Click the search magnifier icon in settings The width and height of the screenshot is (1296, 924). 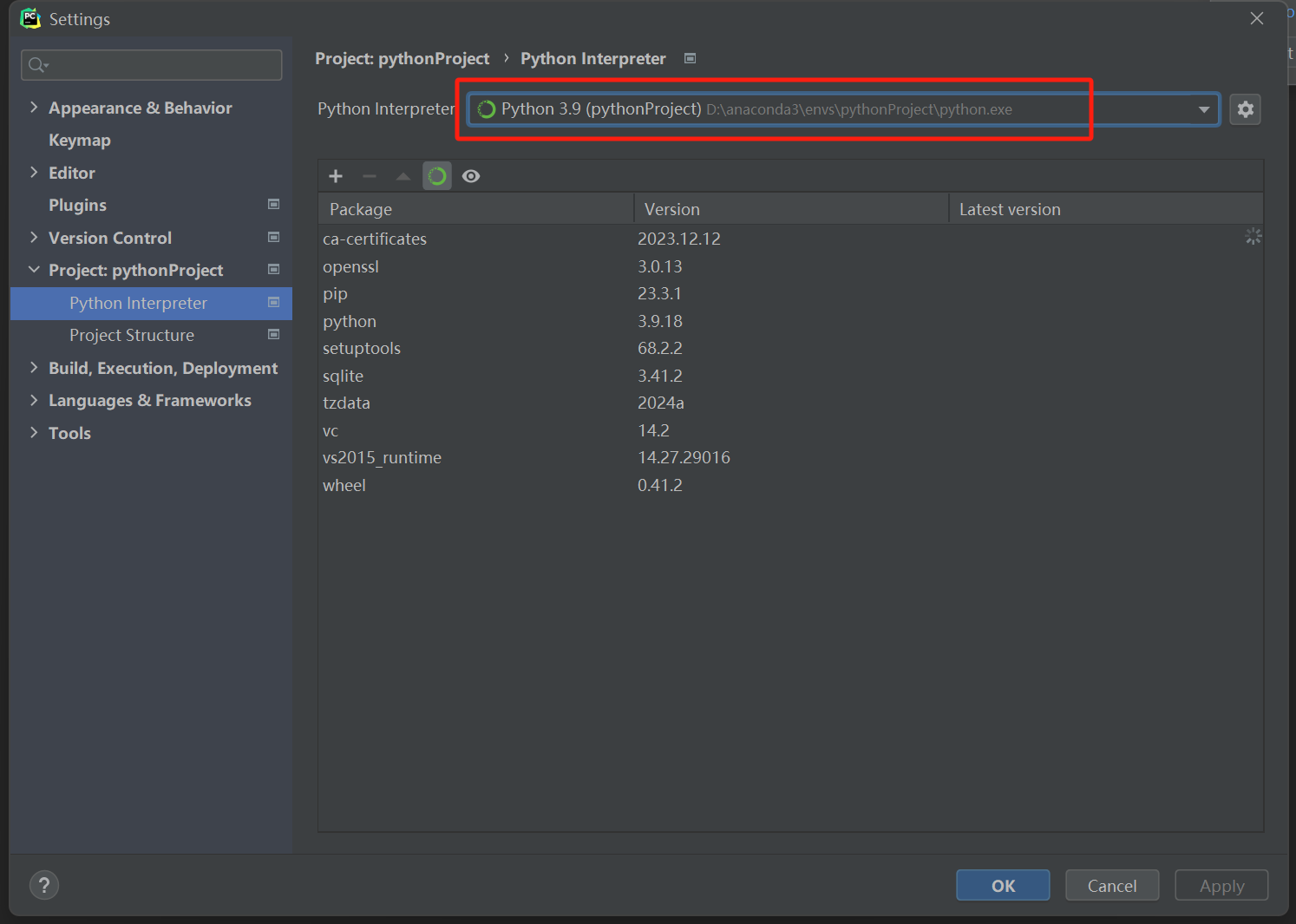pyautogui.click(x=38, y=65)
